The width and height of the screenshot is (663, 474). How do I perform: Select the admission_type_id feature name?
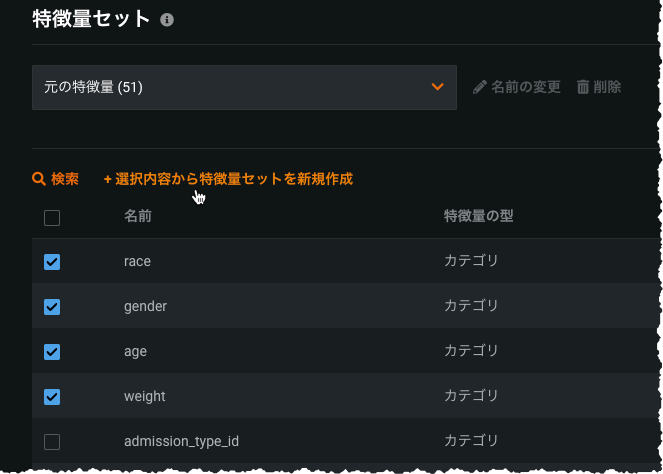click(x=181, y=441)
